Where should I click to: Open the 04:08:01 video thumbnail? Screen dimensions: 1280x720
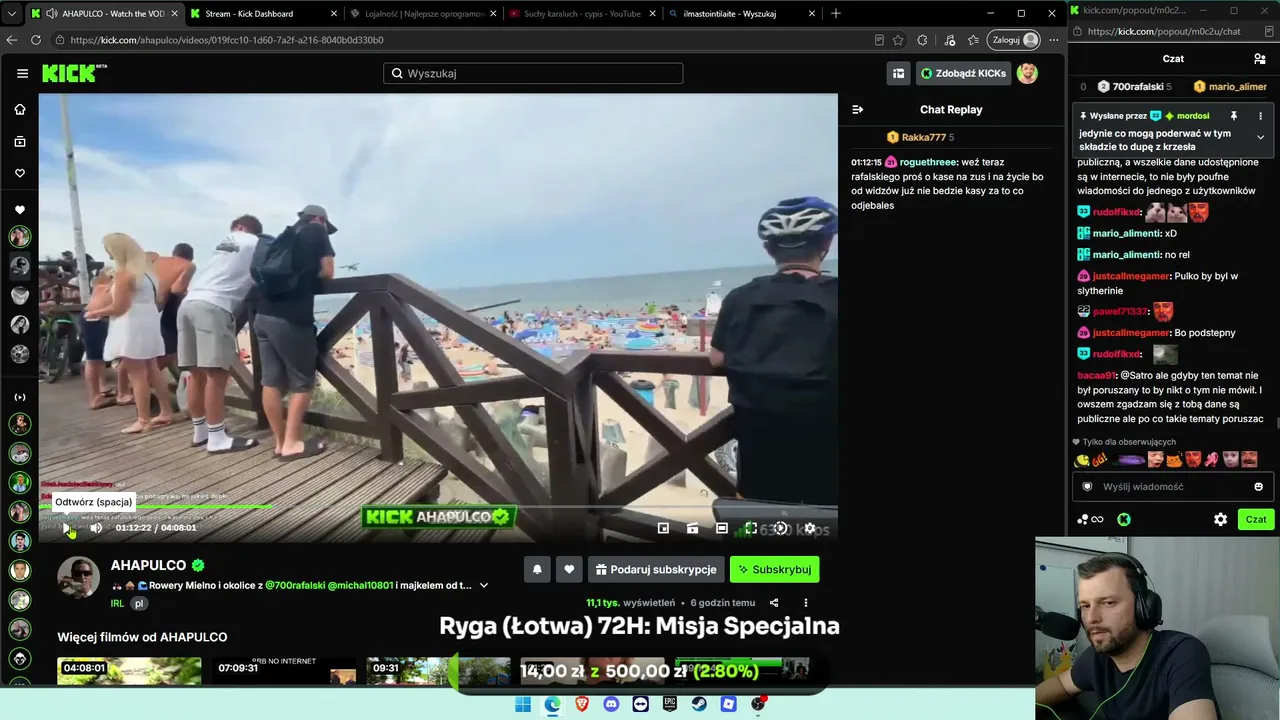click(129, 671)
